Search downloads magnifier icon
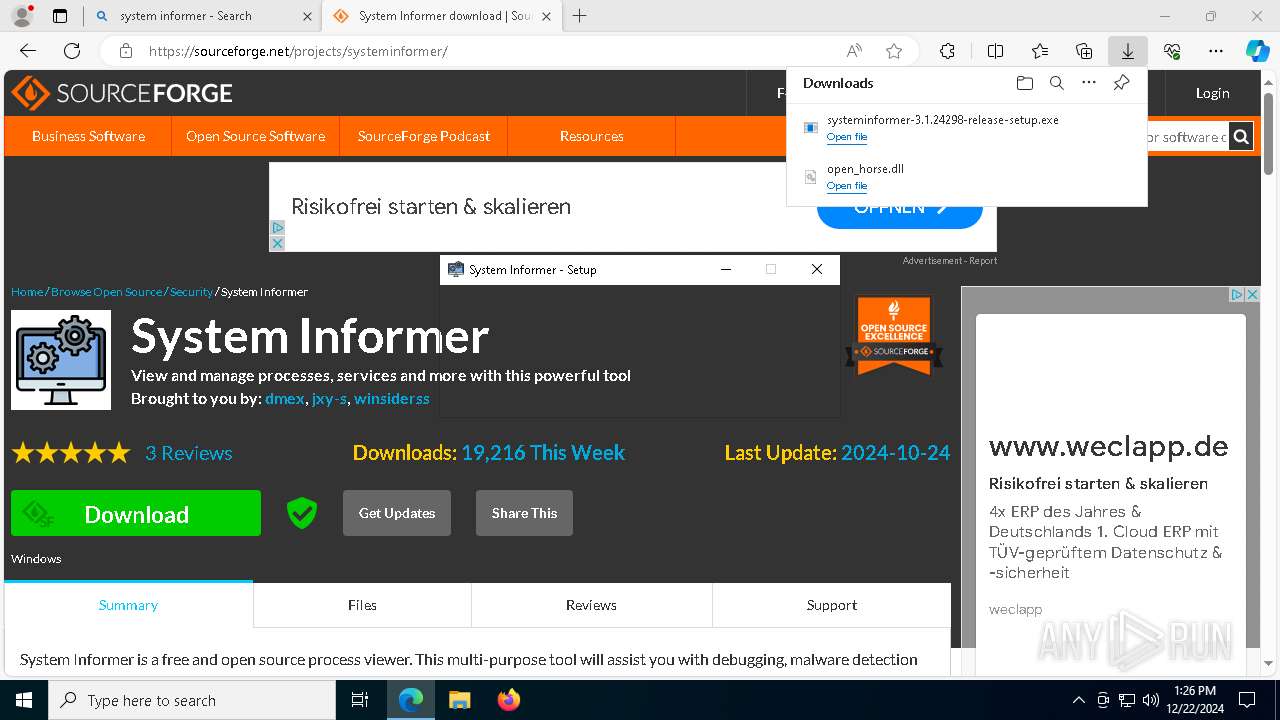 [1057, 83]
